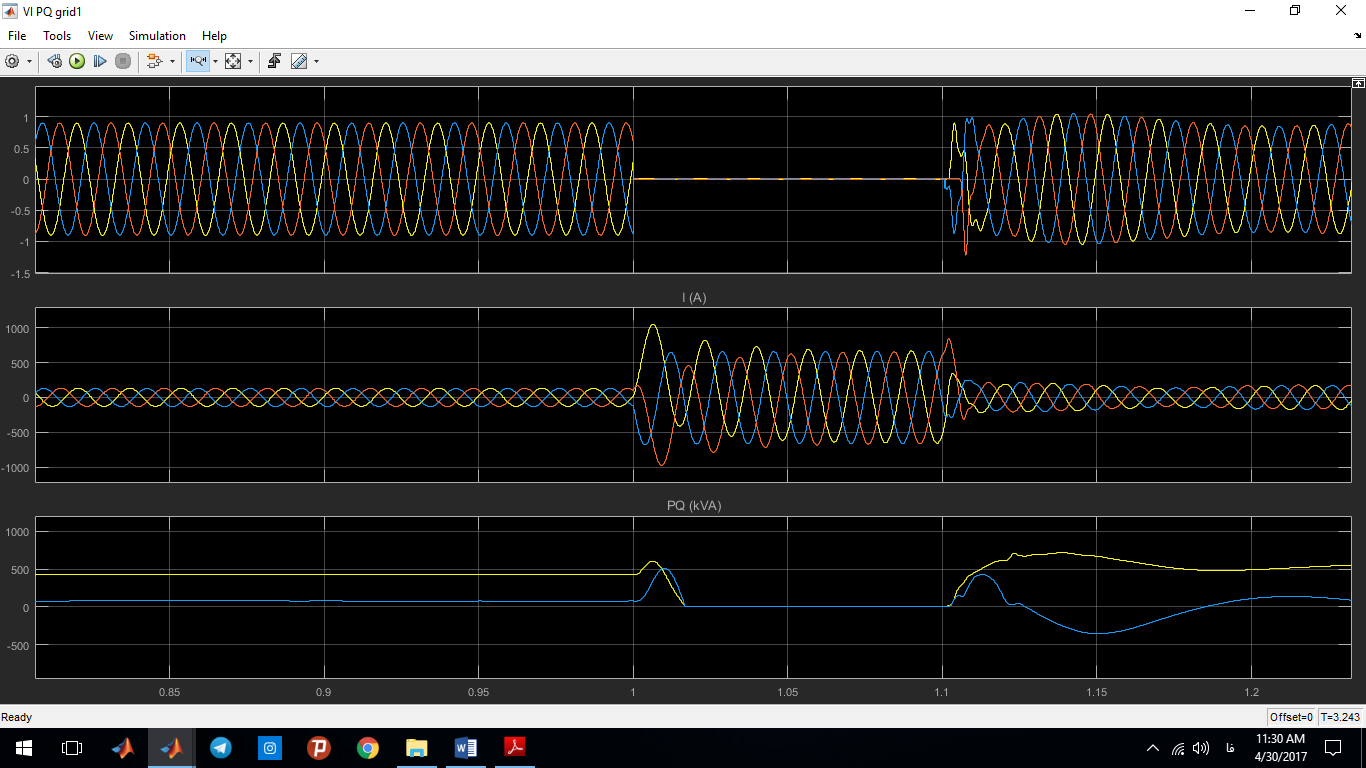The height and width of the screenshot is (768, 1366).
Task: Expand the Scale Axes dropdown arrow
Action: 250,61
